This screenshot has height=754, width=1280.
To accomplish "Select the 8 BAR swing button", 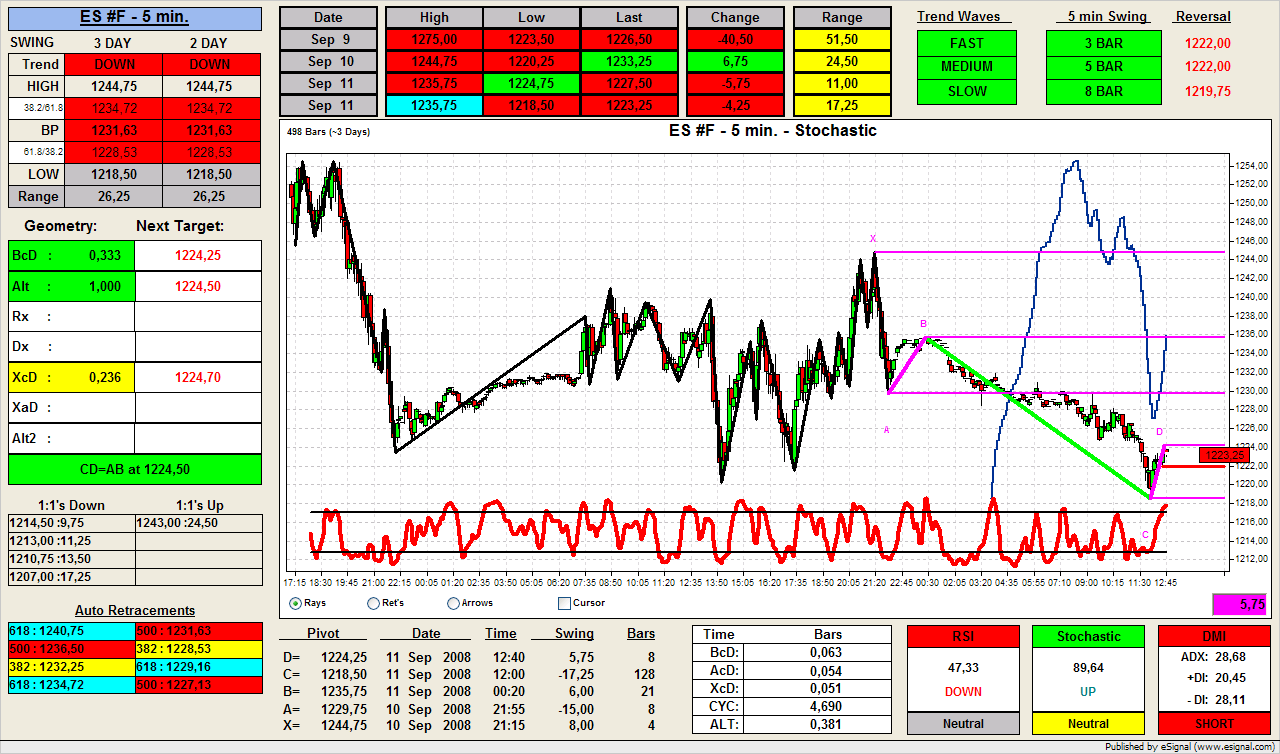I will tap(1104, 91).
